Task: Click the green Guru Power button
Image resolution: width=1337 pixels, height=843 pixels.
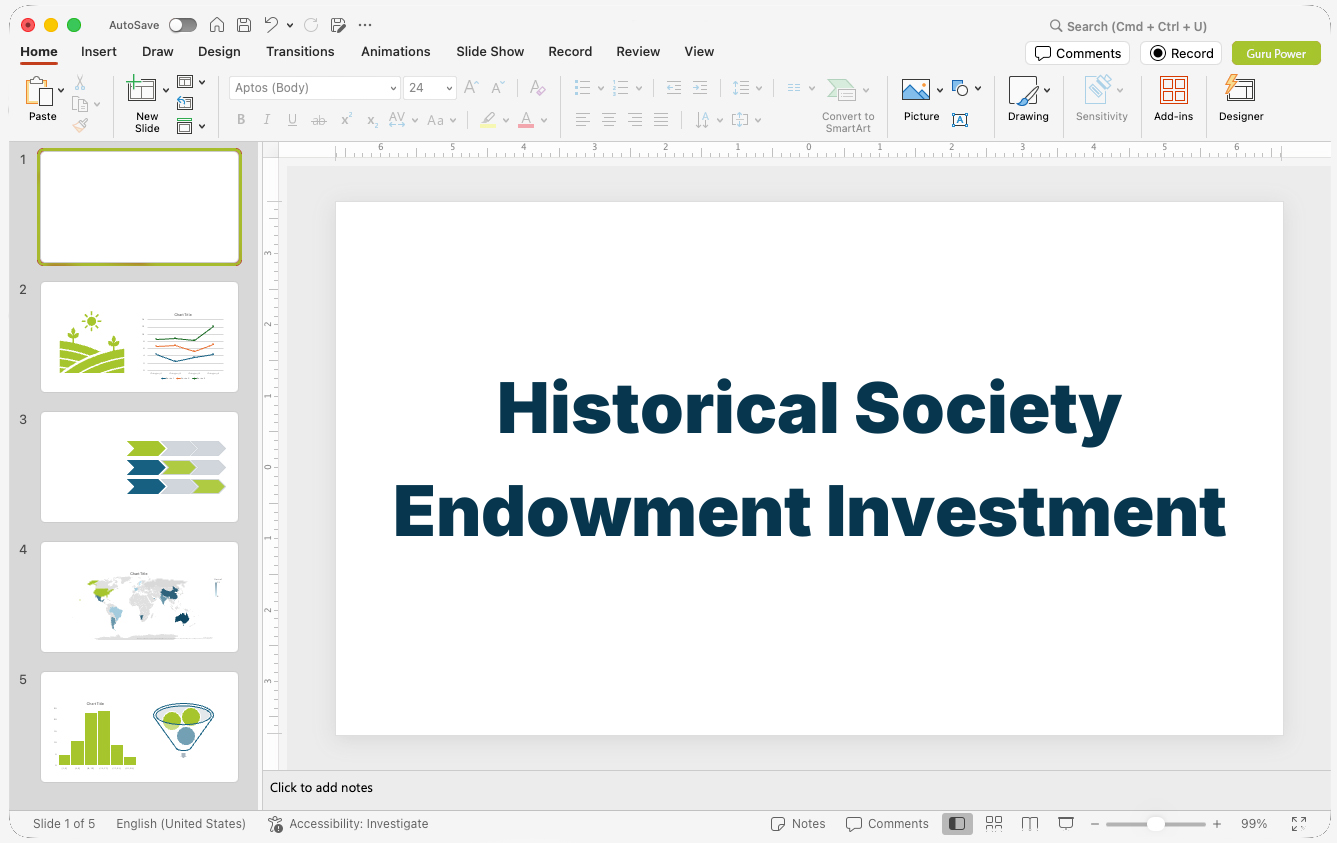Action: point(1276,53)
